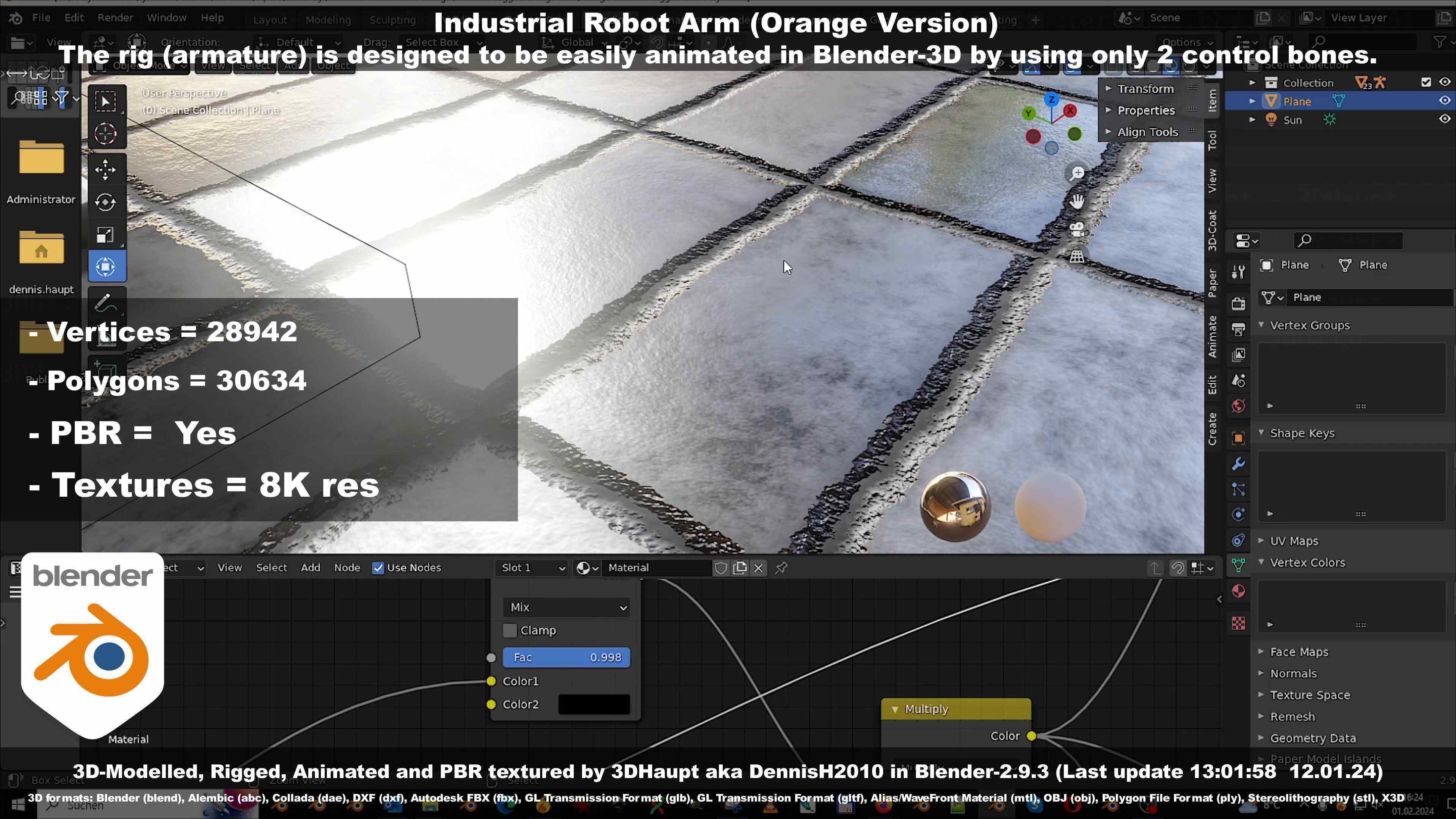Toggle camera view with the camera icon
Viewport: 1456px width, 819px height.
1077,229
